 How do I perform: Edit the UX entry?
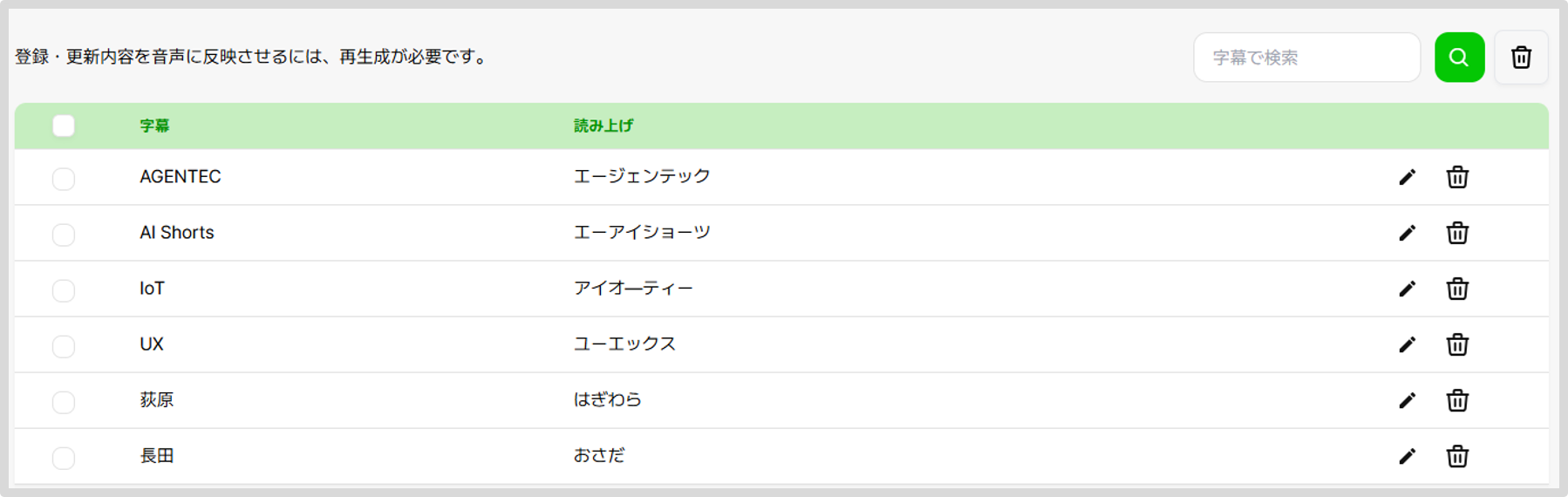[x=1407, y=344]
